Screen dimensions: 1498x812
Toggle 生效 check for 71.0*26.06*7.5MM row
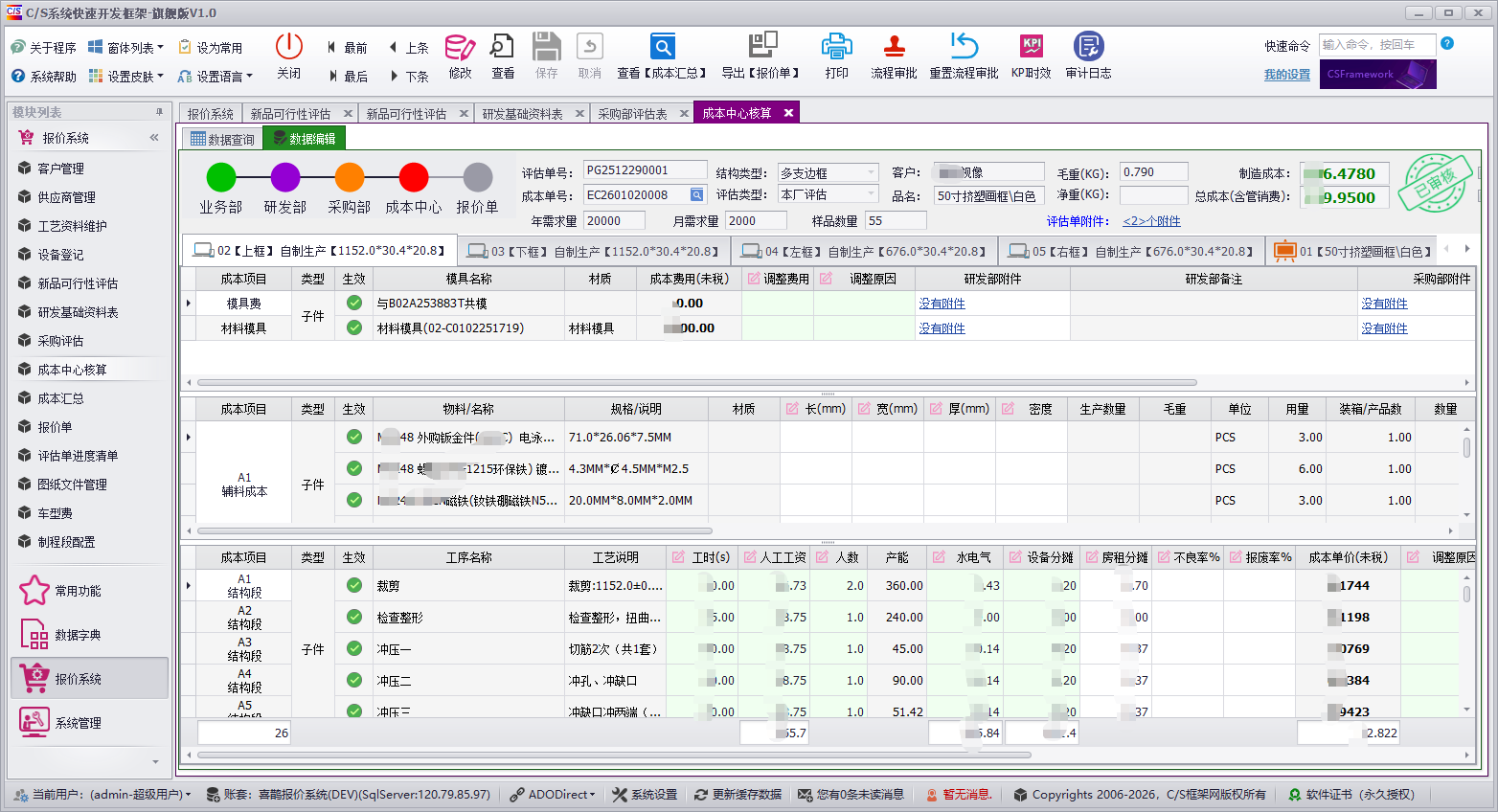[x=354, y=437]
